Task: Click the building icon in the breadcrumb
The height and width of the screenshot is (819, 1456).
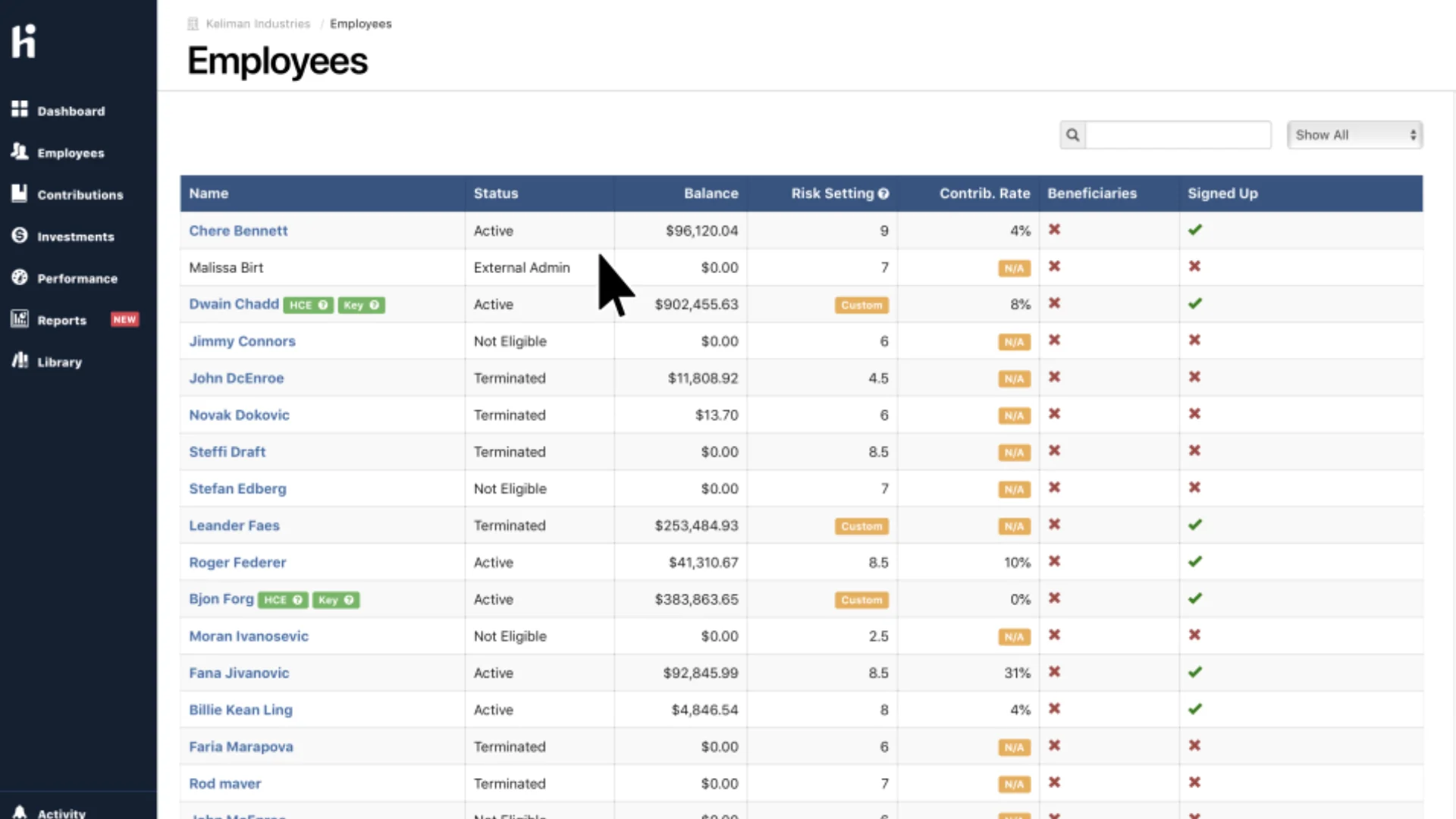Action: click(x=193, y=24)
